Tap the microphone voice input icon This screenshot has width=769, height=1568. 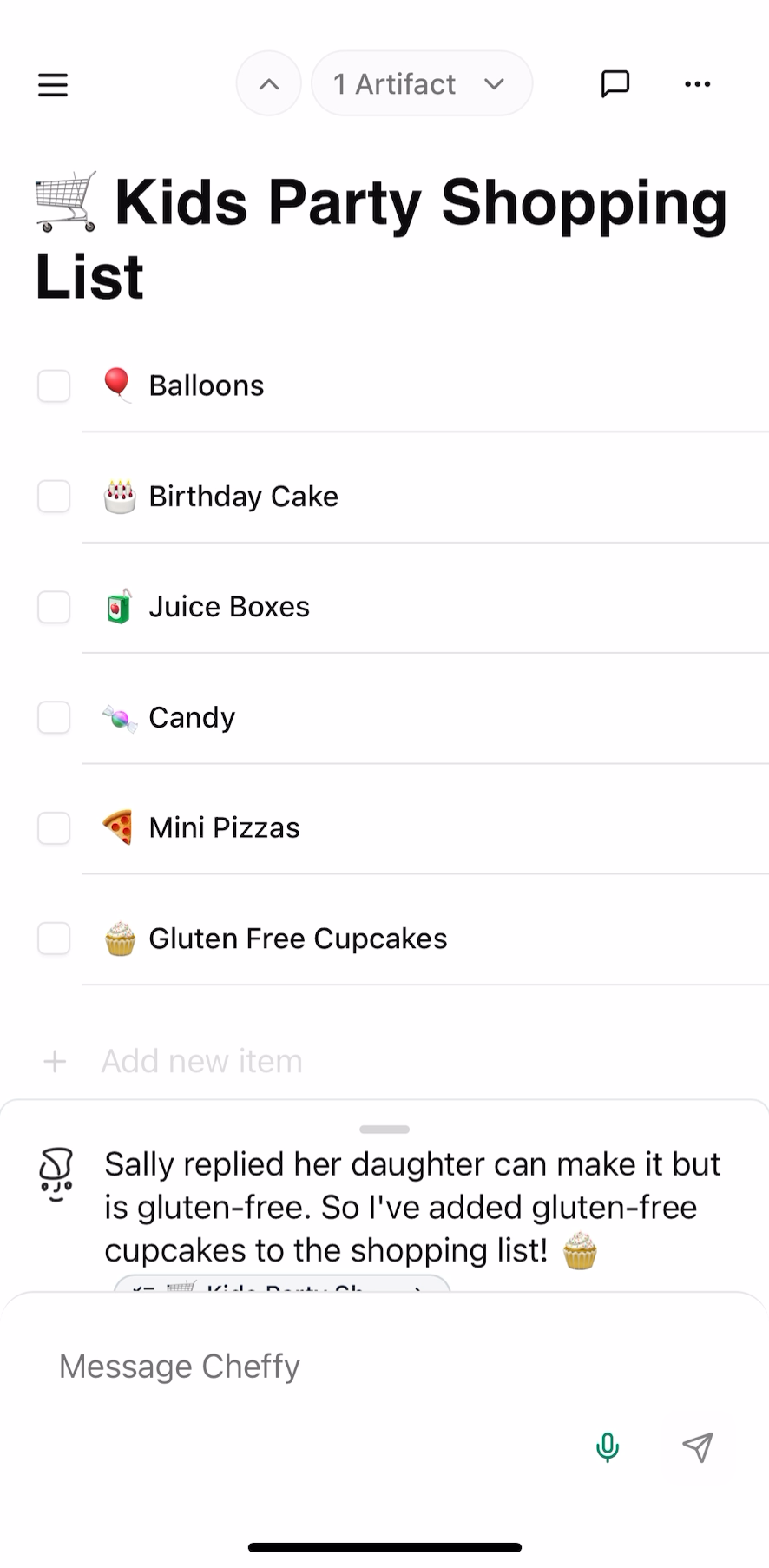point(608,1447)
